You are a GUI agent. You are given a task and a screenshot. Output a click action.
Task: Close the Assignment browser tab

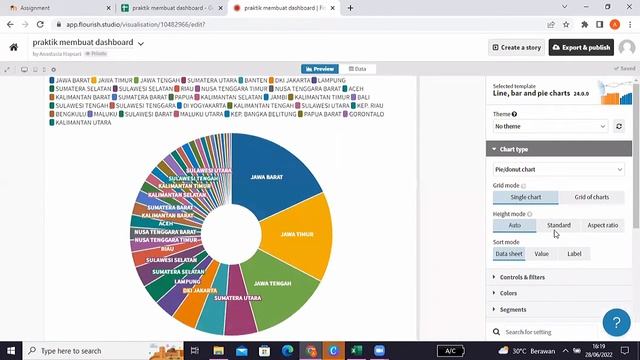(x=108, y=8)
